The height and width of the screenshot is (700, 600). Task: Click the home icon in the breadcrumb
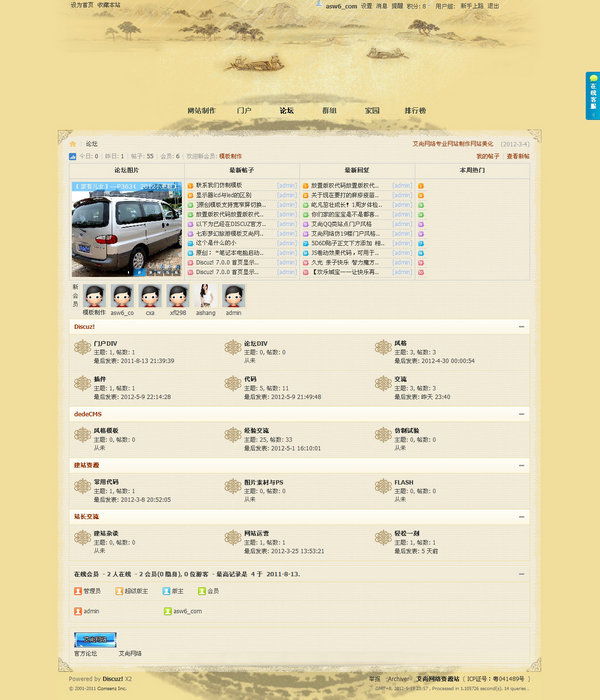(73, 144)
